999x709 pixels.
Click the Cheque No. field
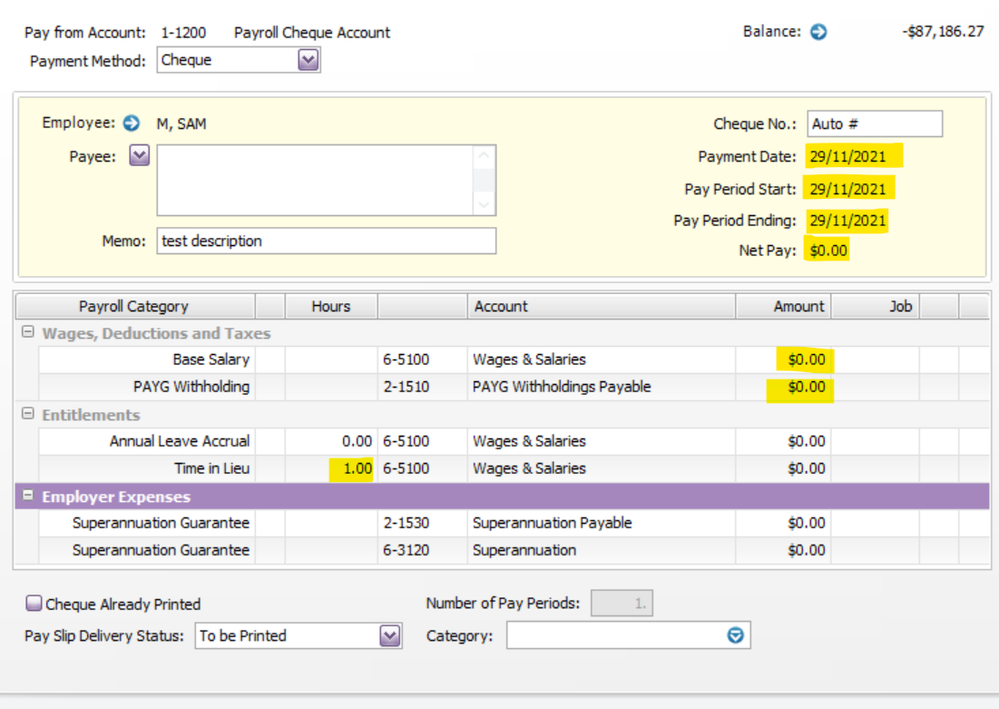[x=874, y=124]
